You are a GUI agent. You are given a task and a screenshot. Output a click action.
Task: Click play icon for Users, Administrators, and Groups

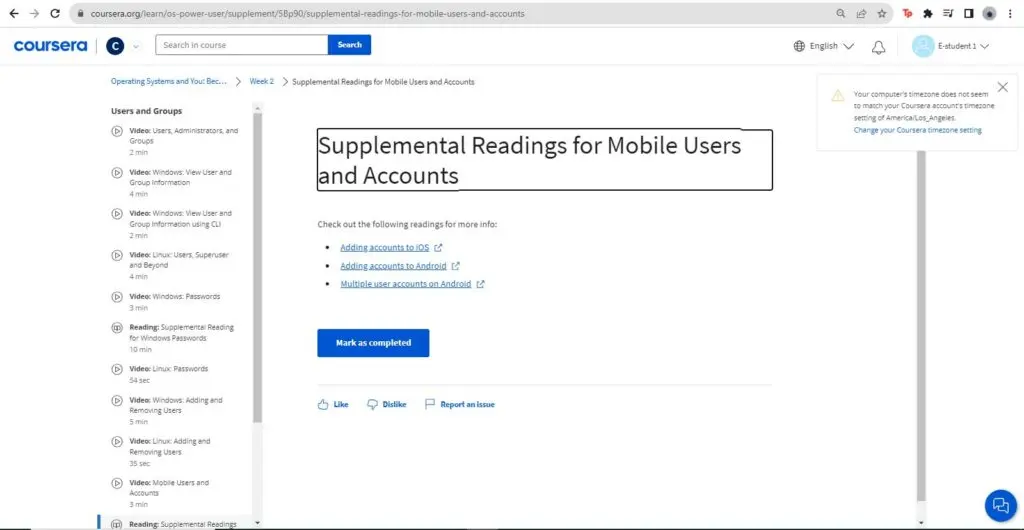click(x=117, y=131)
